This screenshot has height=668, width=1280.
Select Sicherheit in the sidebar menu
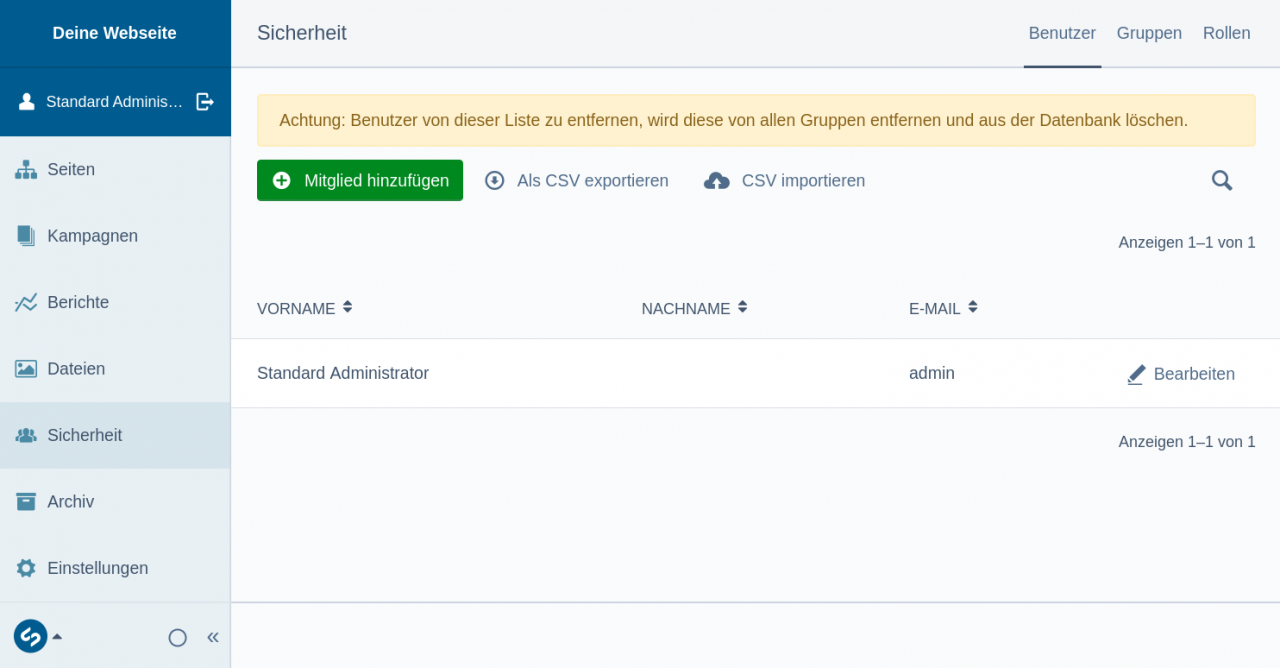pyautogui.click(x=115, y=435)
